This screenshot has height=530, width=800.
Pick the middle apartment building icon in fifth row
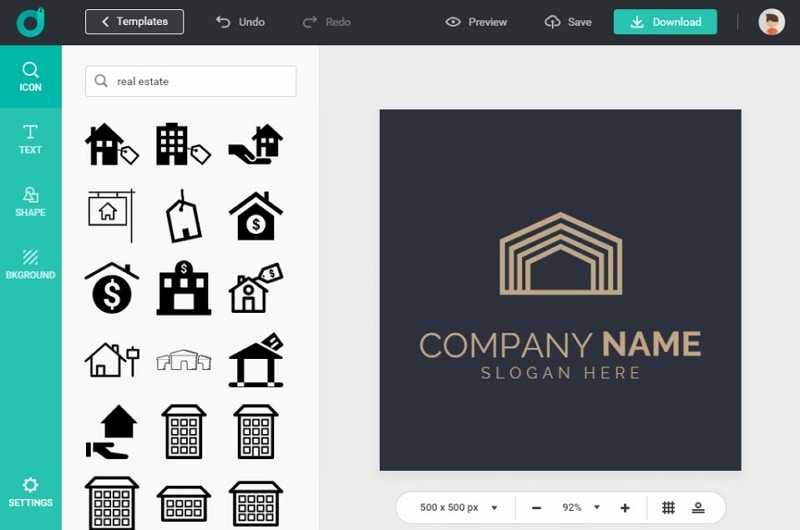184,432
